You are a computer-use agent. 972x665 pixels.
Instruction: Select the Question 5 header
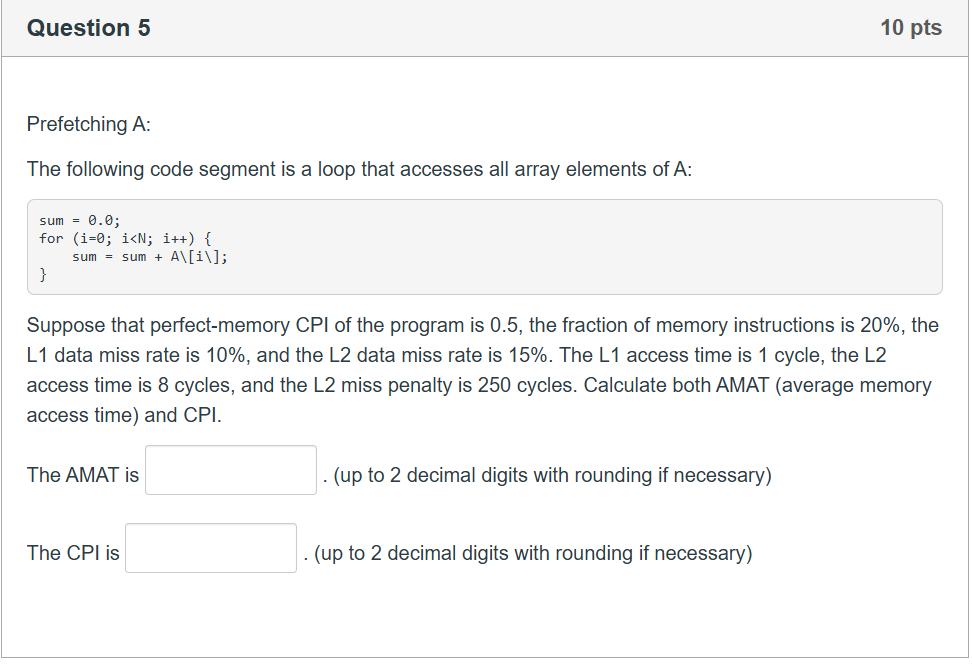pos(88,28)
